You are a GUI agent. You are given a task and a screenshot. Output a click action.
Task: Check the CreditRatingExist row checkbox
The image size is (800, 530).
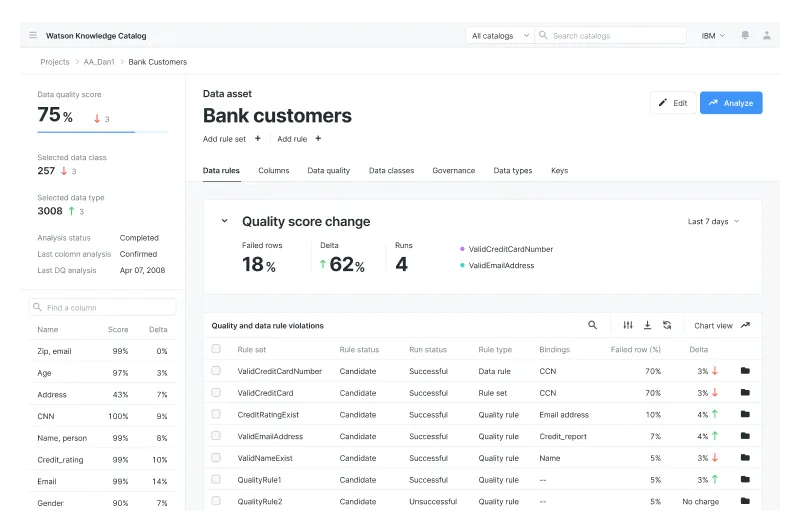tap(216, 414)
